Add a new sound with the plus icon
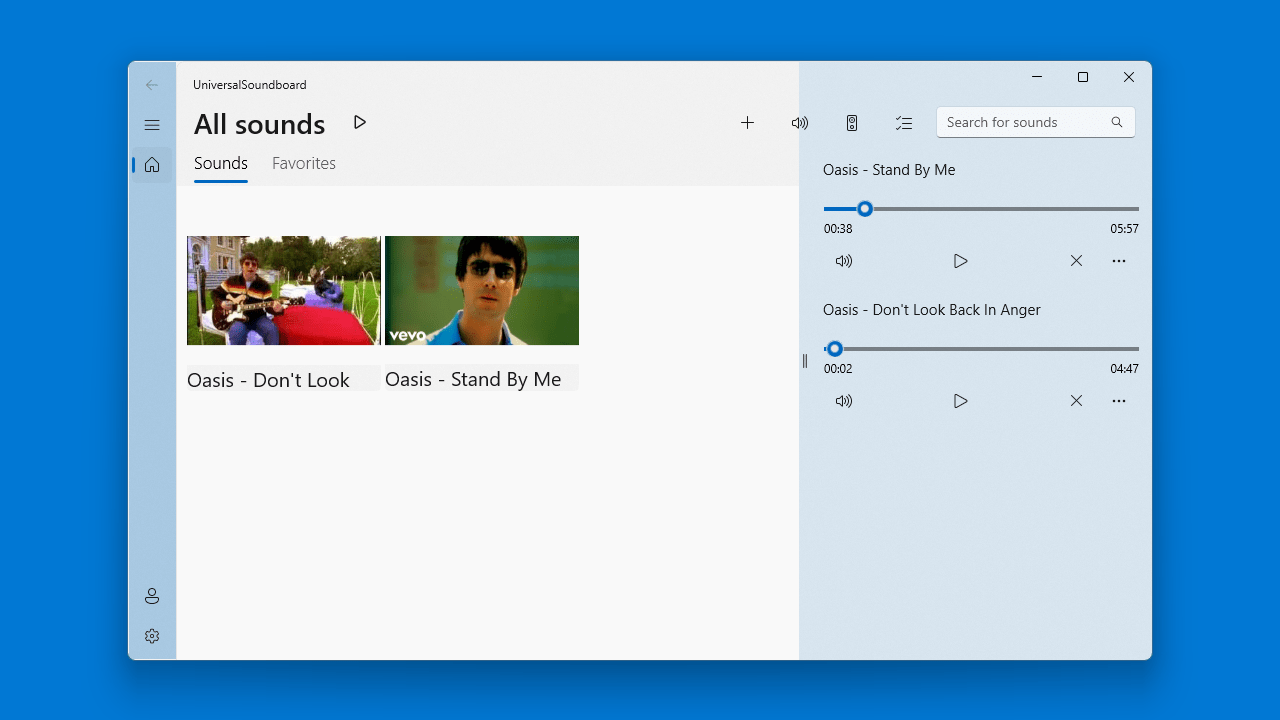Viewport: 1280px width, 720px height. tap(747, 122)
